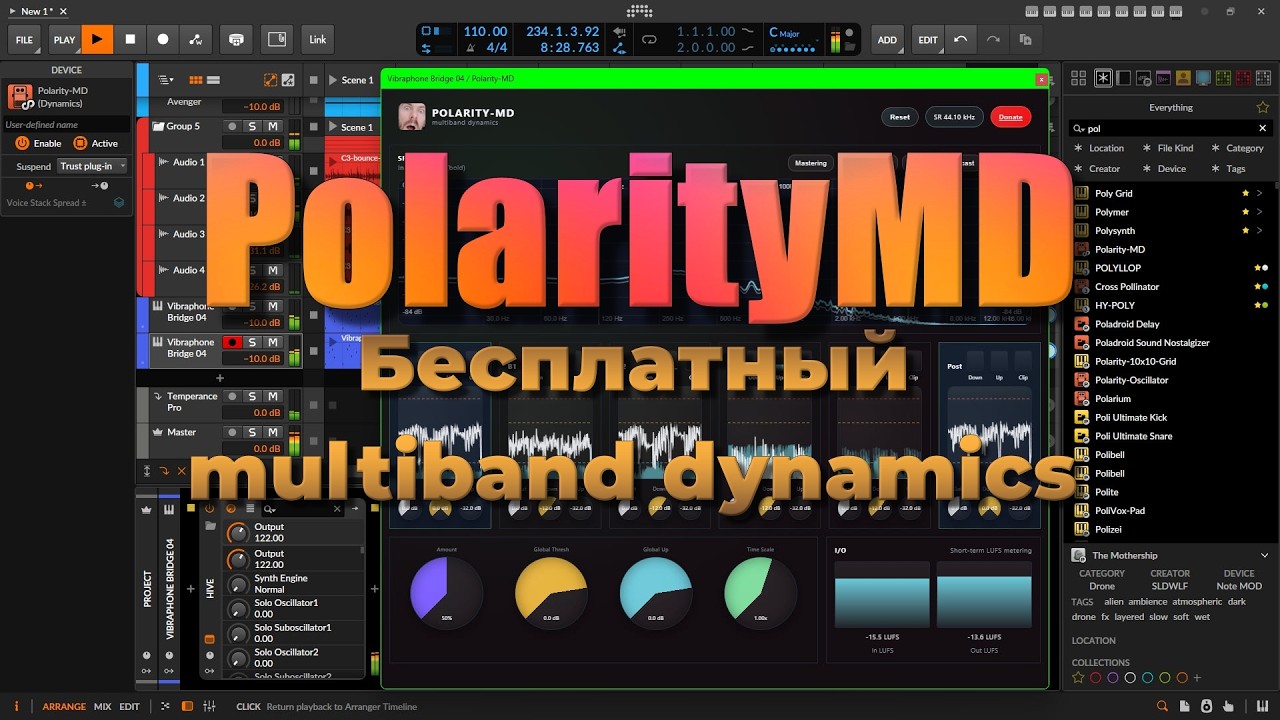This screenshot has height=720, width=1280.
Task: Toggle the clip launcher panel icon left of Link
Action: pos(277,40)
